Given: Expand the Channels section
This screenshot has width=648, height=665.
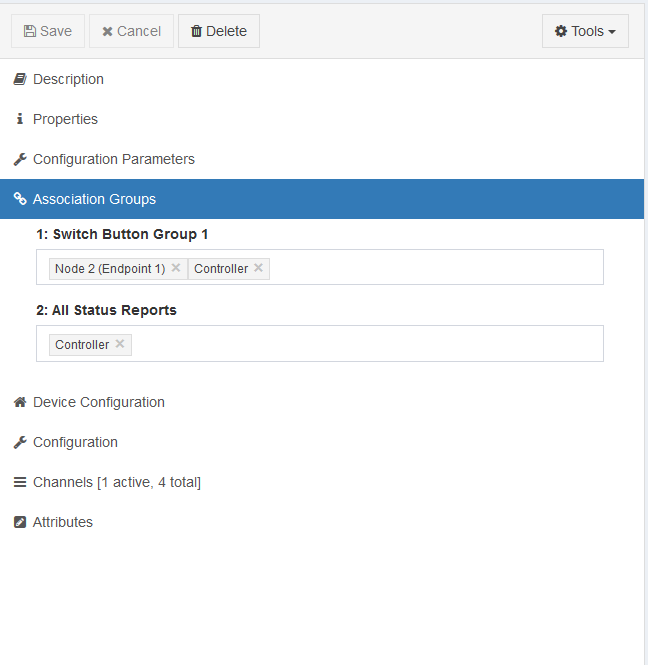Looking at the screenshot, I should tap(322, 482).
